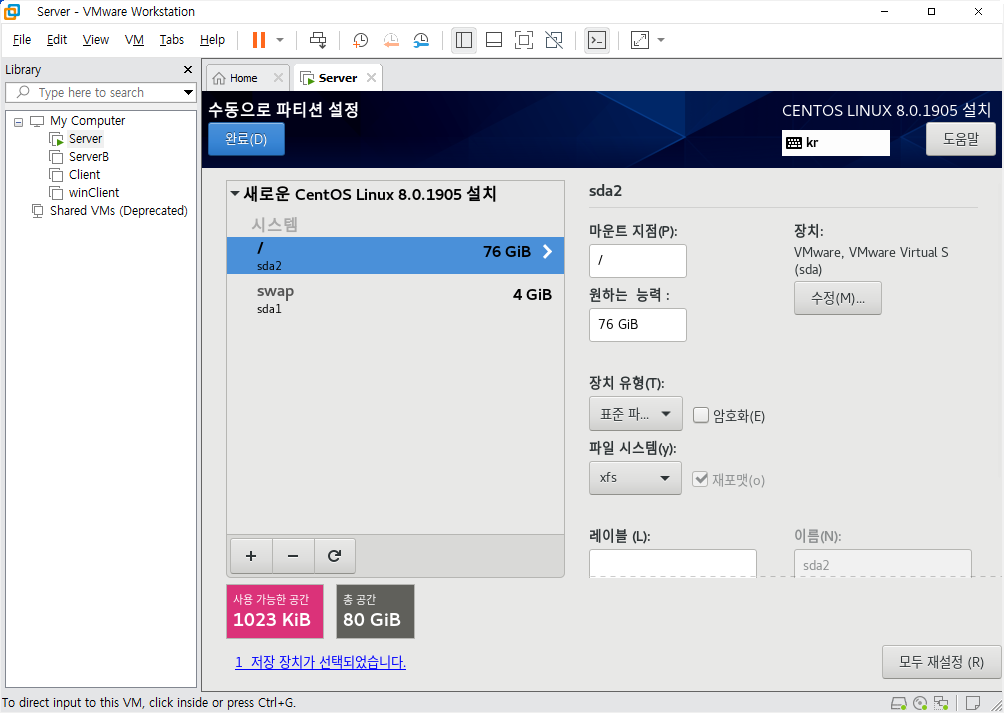Open the stretch display options arrow
This screenshot has height=713, width=1004.
661,40
